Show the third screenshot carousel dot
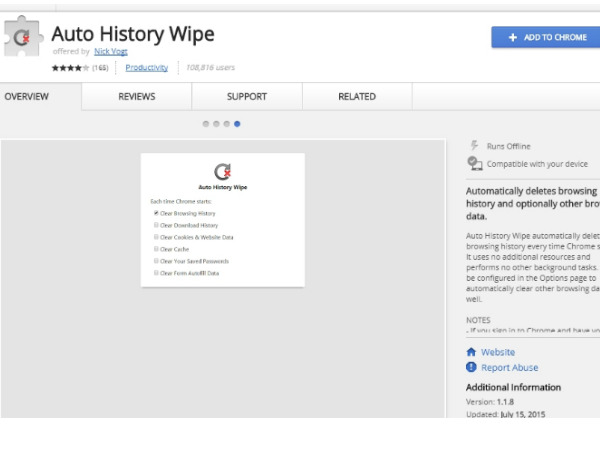The width and height of the screenshot is (600, 450). pos(227,124)
